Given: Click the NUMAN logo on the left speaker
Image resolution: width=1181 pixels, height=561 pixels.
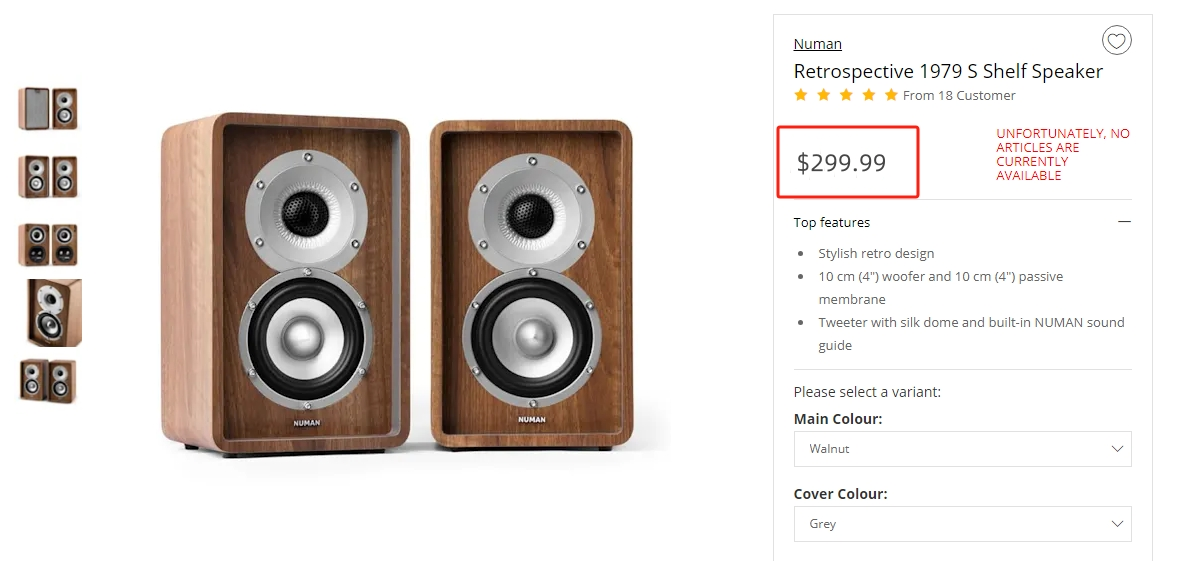Looking at the screenshot, I should [307, 423].
